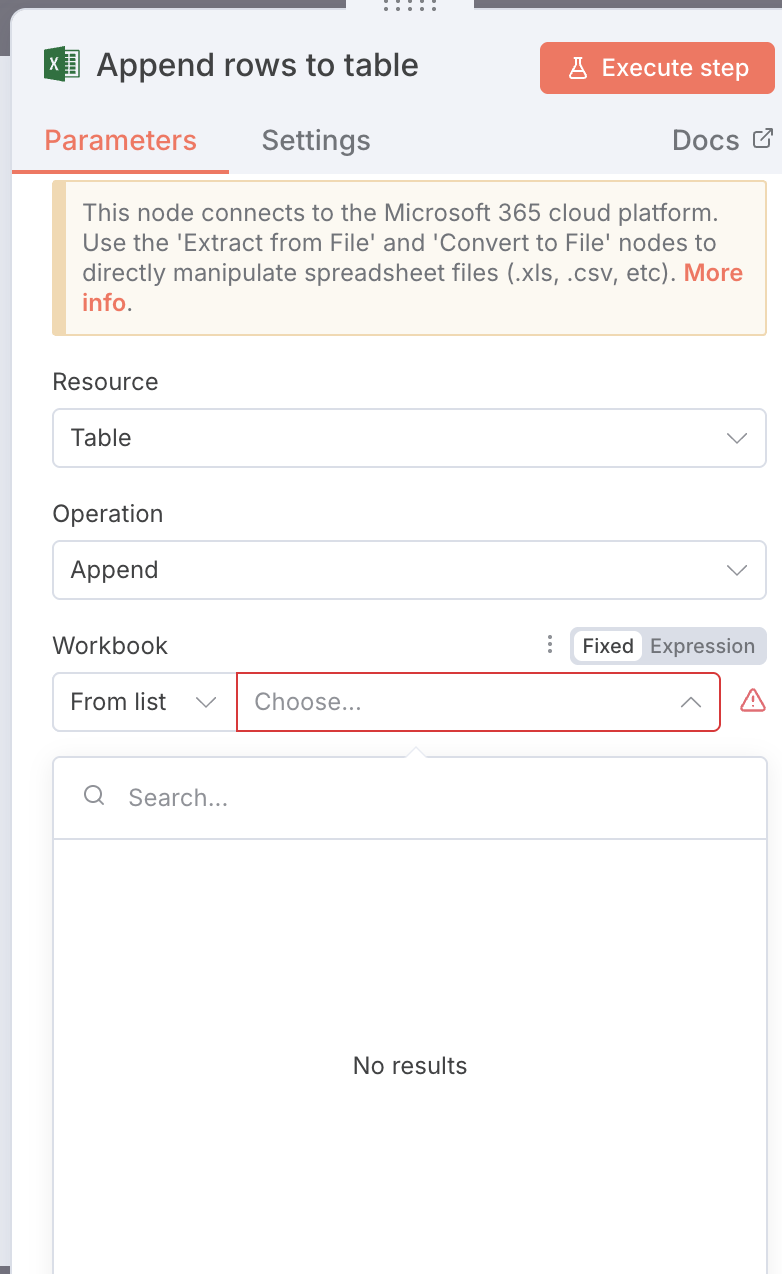Screen dimensions: 782x1274
Task: Focus the workbook Search input field
Action: point(430,798)
